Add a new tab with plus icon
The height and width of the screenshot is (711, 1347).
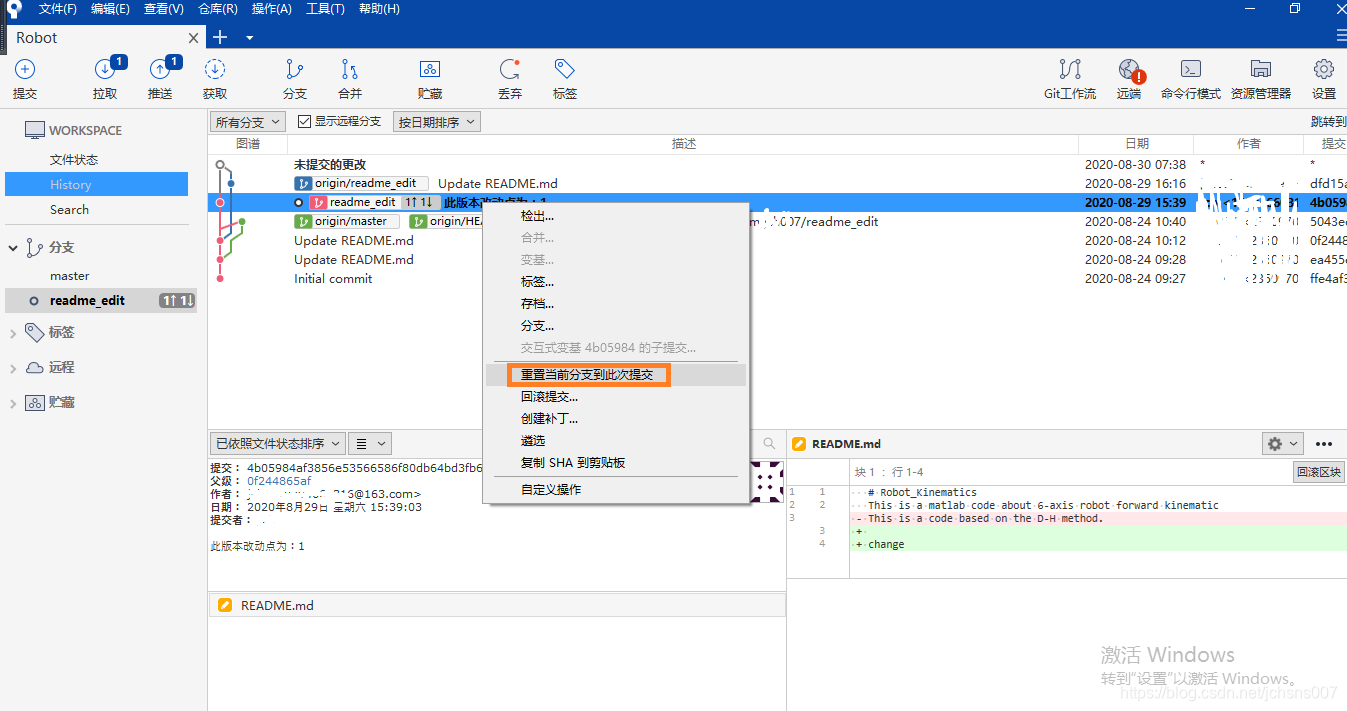220,37
